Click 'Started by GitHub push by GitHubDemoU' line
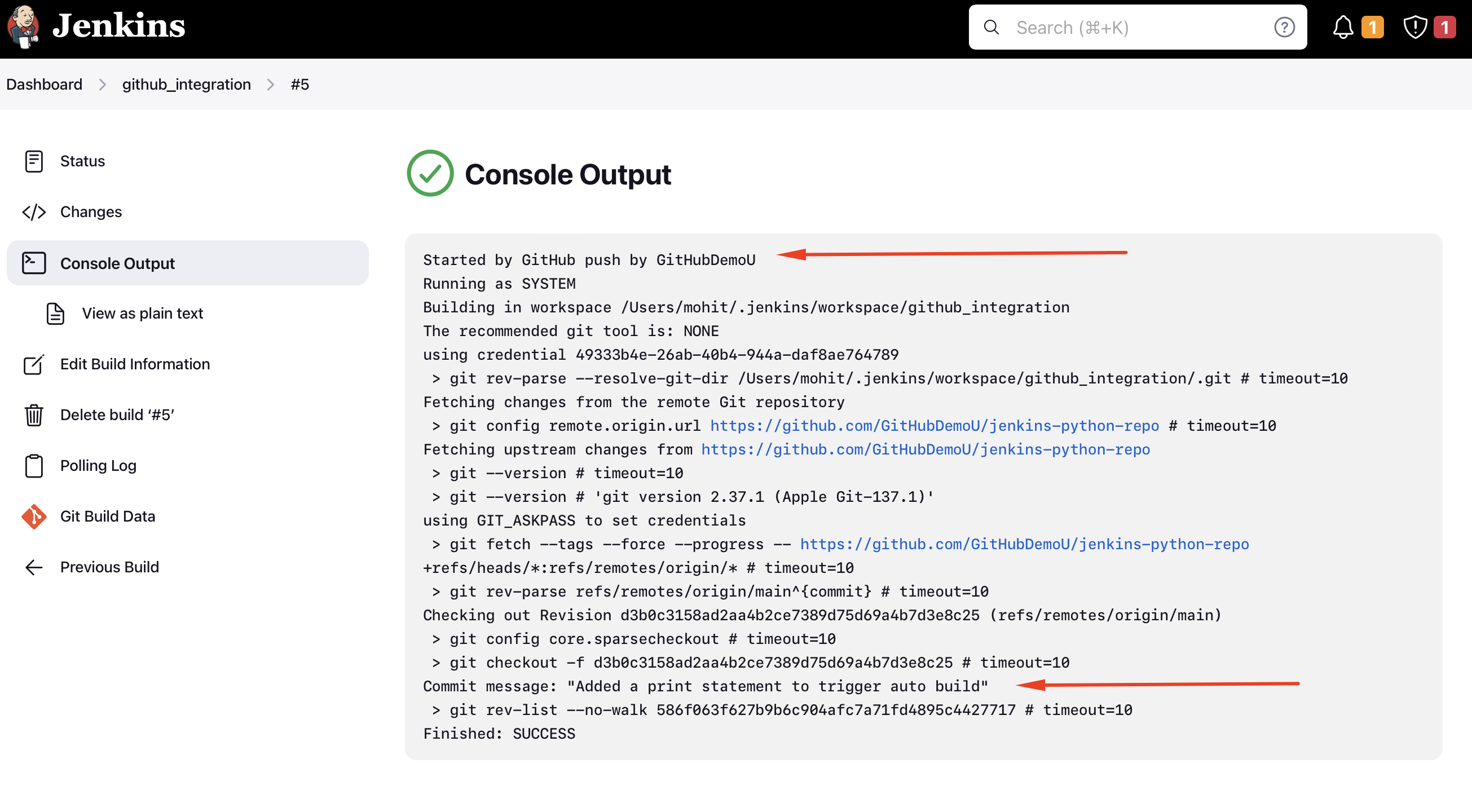 point(589,260)
